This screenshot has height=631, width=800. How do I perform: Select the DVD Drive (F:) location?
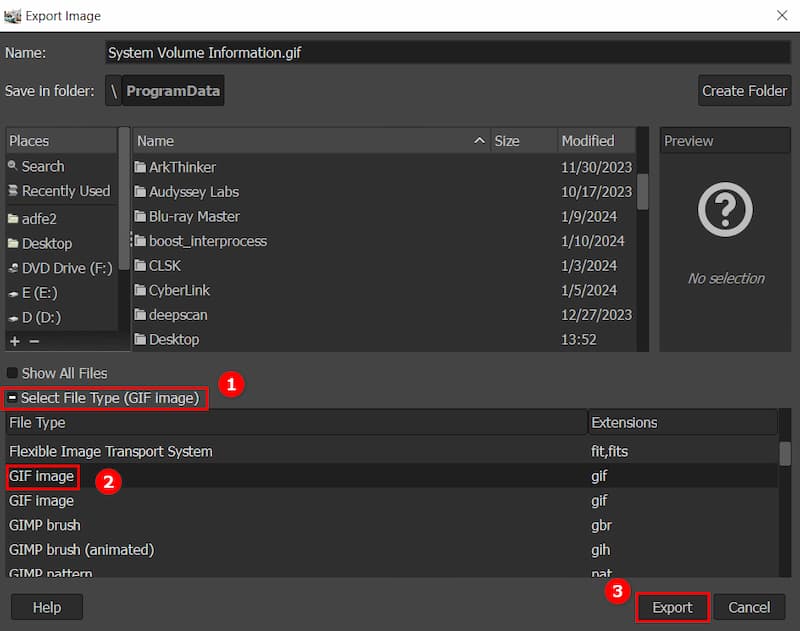pyautogui.click(x=66, y=268)
